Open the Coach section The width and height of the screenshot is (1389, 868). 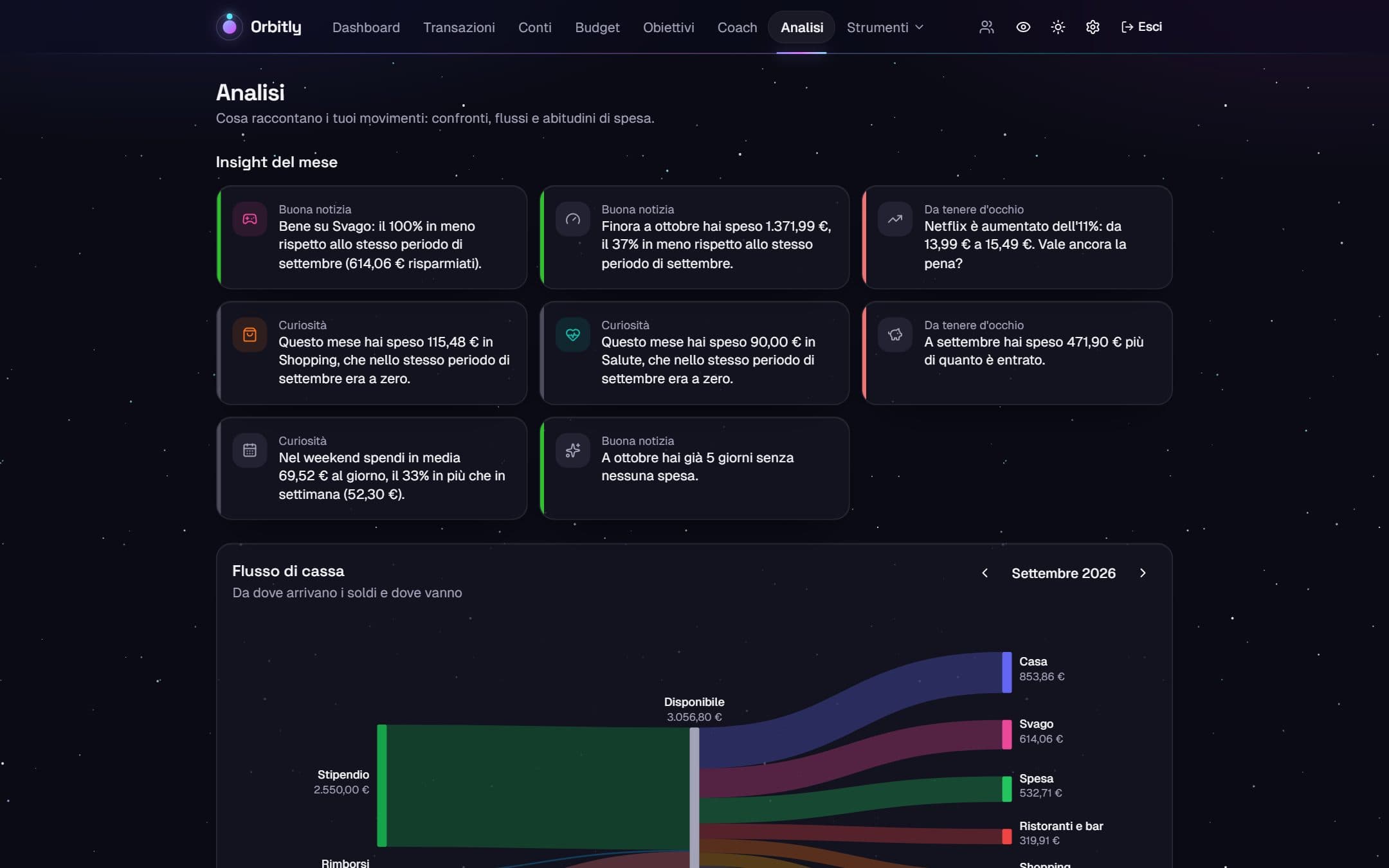pos(737,27)
